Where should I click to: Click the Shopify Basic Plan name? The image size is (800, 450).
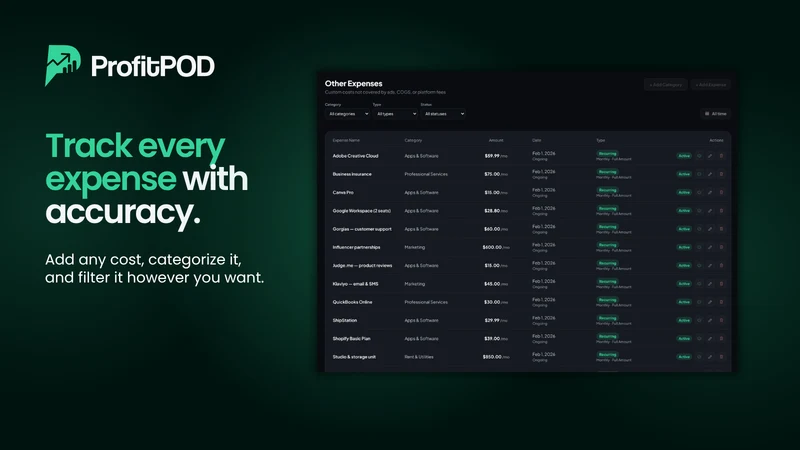click(352, 339)
